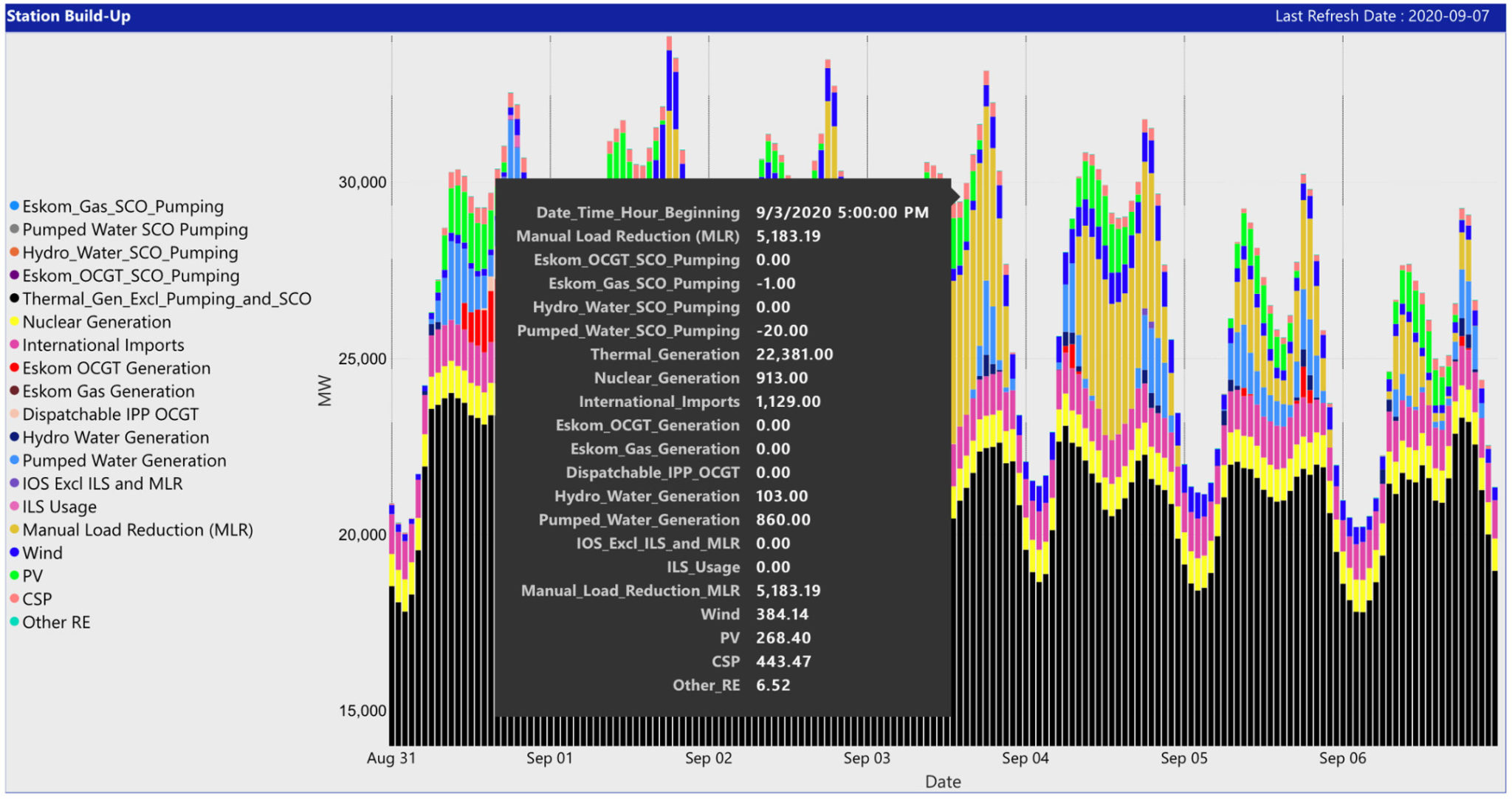Click the red Eskom OCGT Generation legend dot
This screenshot has width=1512, height=799.
click(14, 368)
